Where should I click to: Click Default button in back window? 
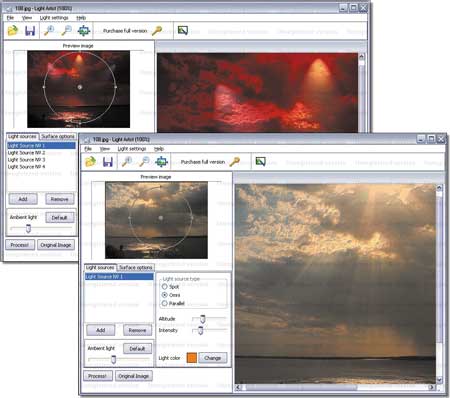click(x=59, y=218)
